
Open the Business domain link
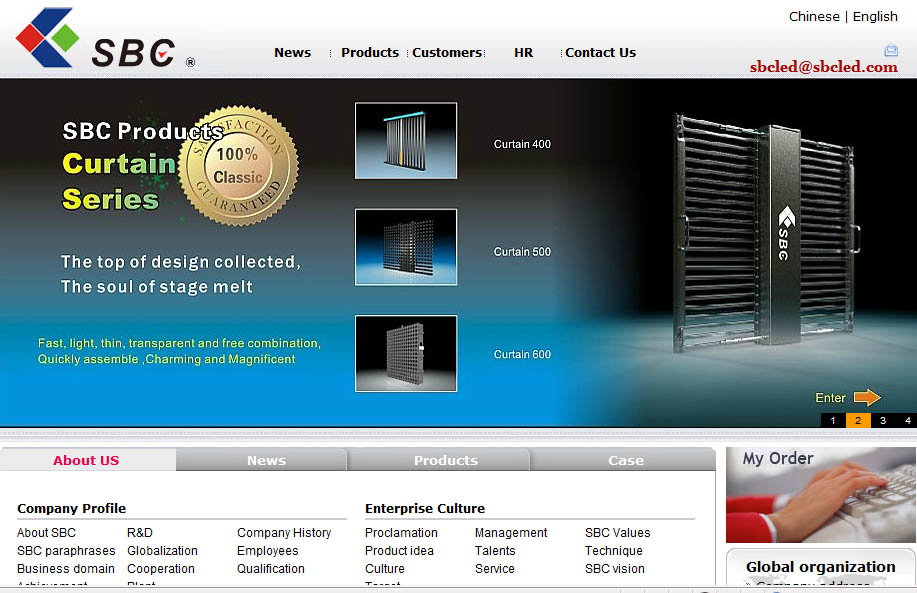click(66, 568)
